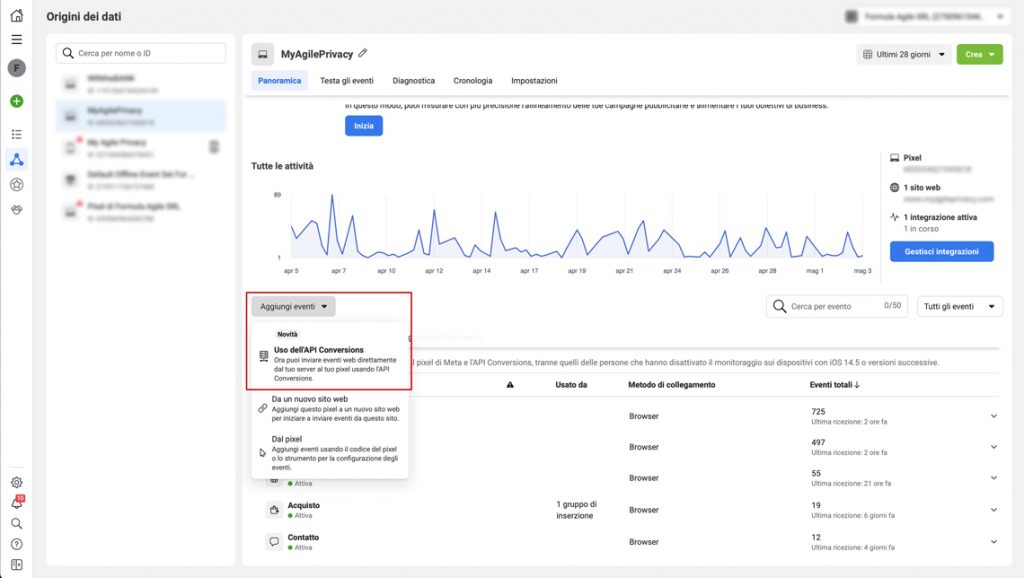This screenshot has height=578, width=1024.
Task: Click the Gestisci integrazioni button
Action: coord(941,251)
